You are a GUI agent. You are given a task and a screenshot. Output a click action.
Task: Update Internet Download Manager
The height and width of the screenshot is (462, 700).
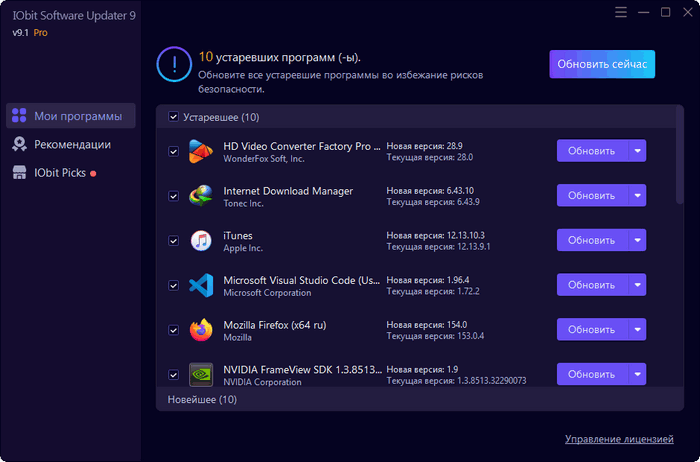point(592,196)
